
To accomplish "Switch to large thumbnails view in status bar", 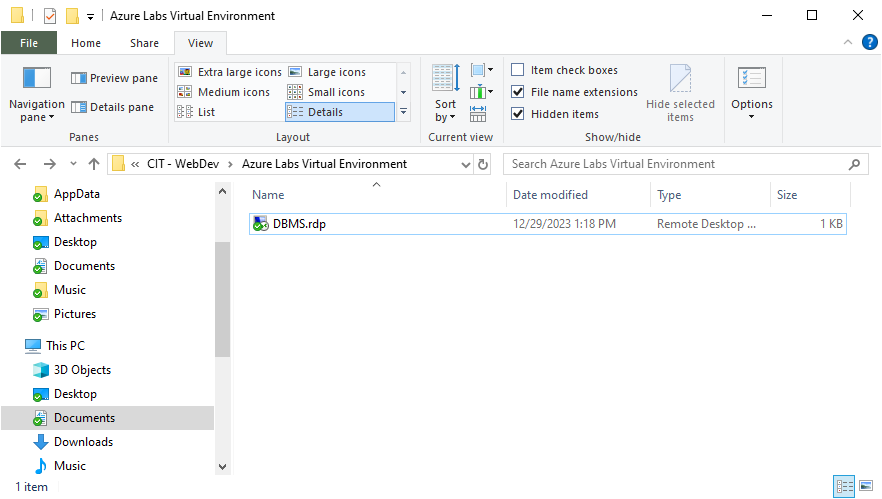I will tap(866, 486).
